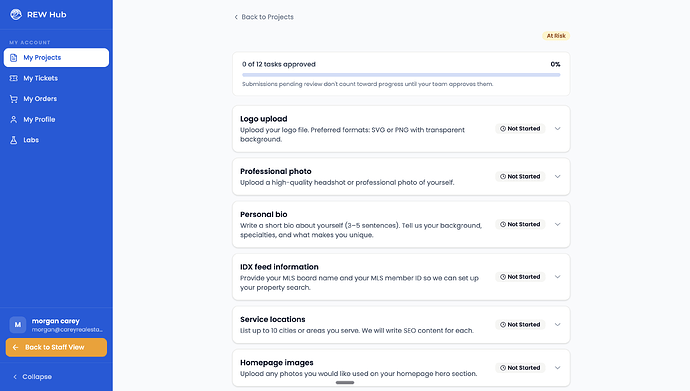Click the bottom horizontal scroll handle
The image size is (690, 391).
345,383
